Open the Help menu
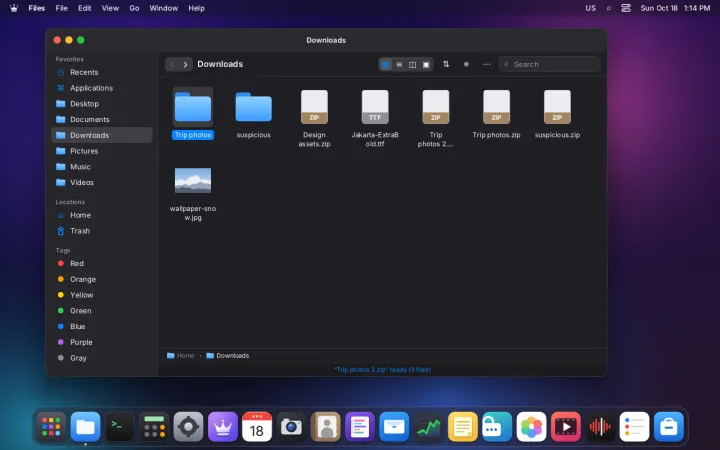 (197, 8)
